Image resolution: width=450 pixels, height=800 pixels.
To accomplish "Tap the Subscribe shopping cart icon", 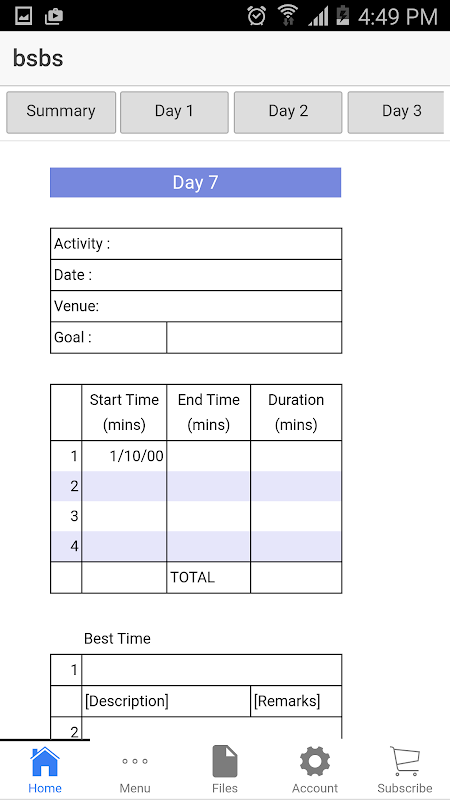I will tap(405, 761).
